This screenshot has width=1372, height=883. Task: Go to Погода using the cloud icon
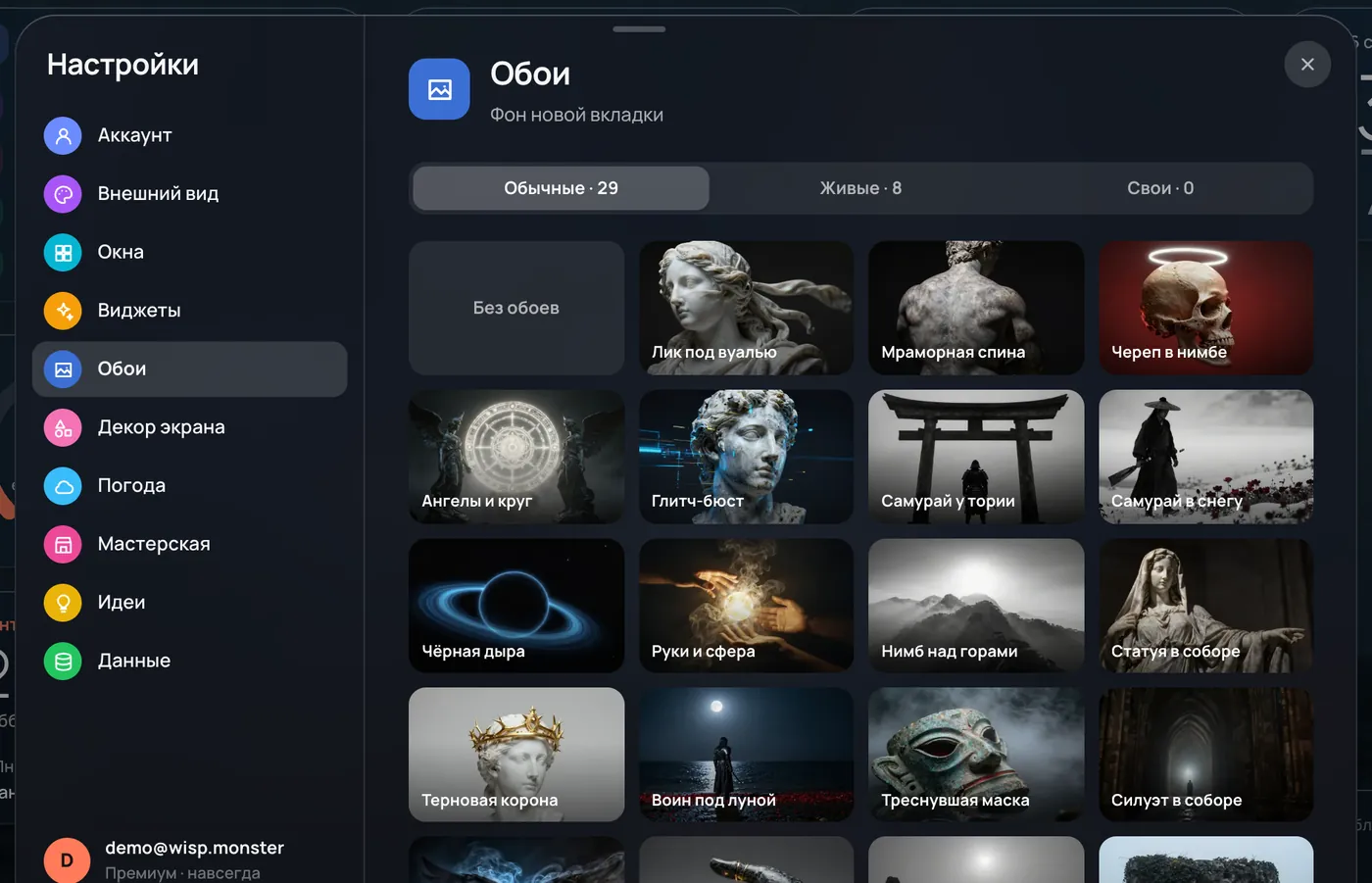pyautogui.click(x=63, y=486)
